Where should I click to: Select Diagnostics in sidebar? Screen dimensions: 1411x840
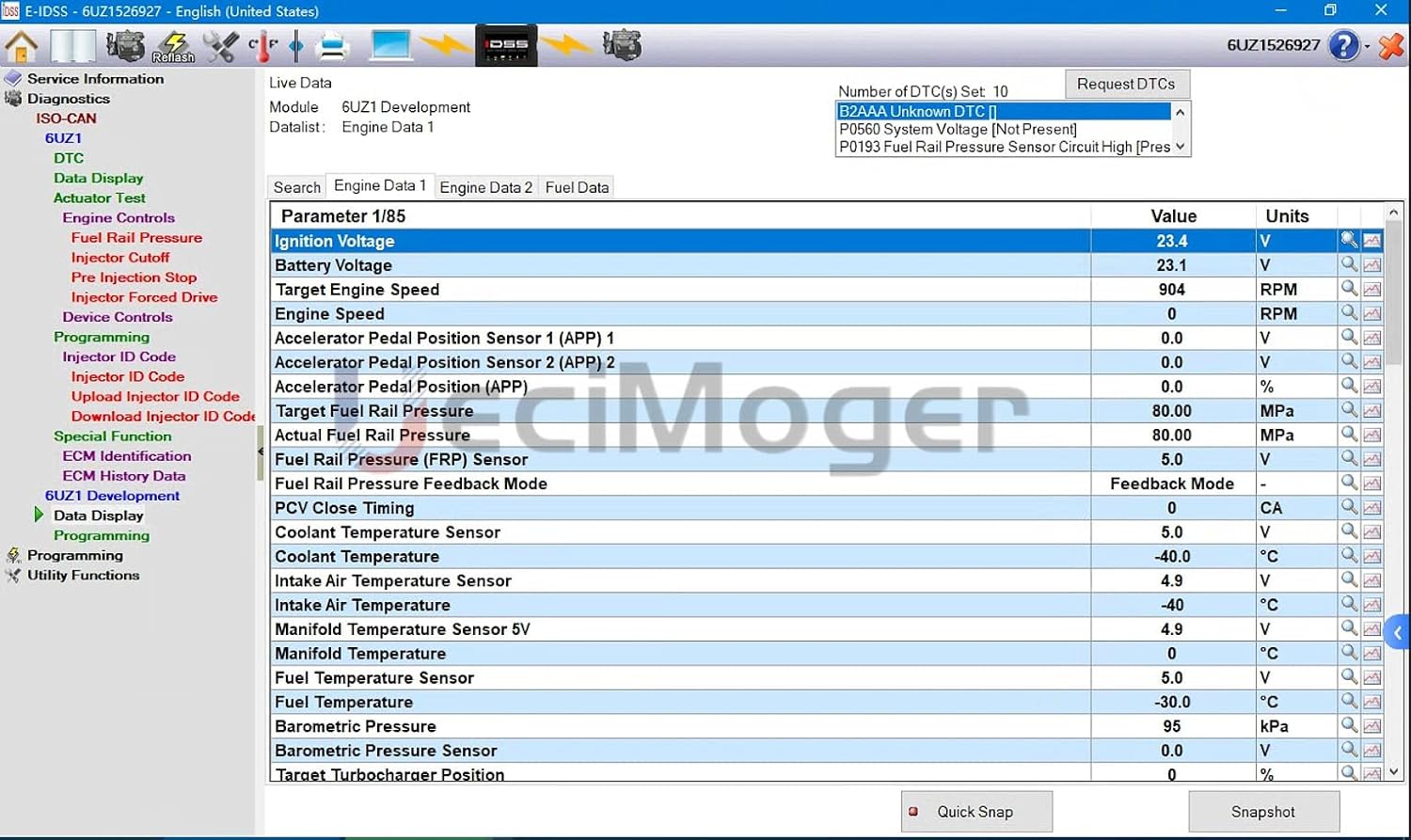point(69,99)
